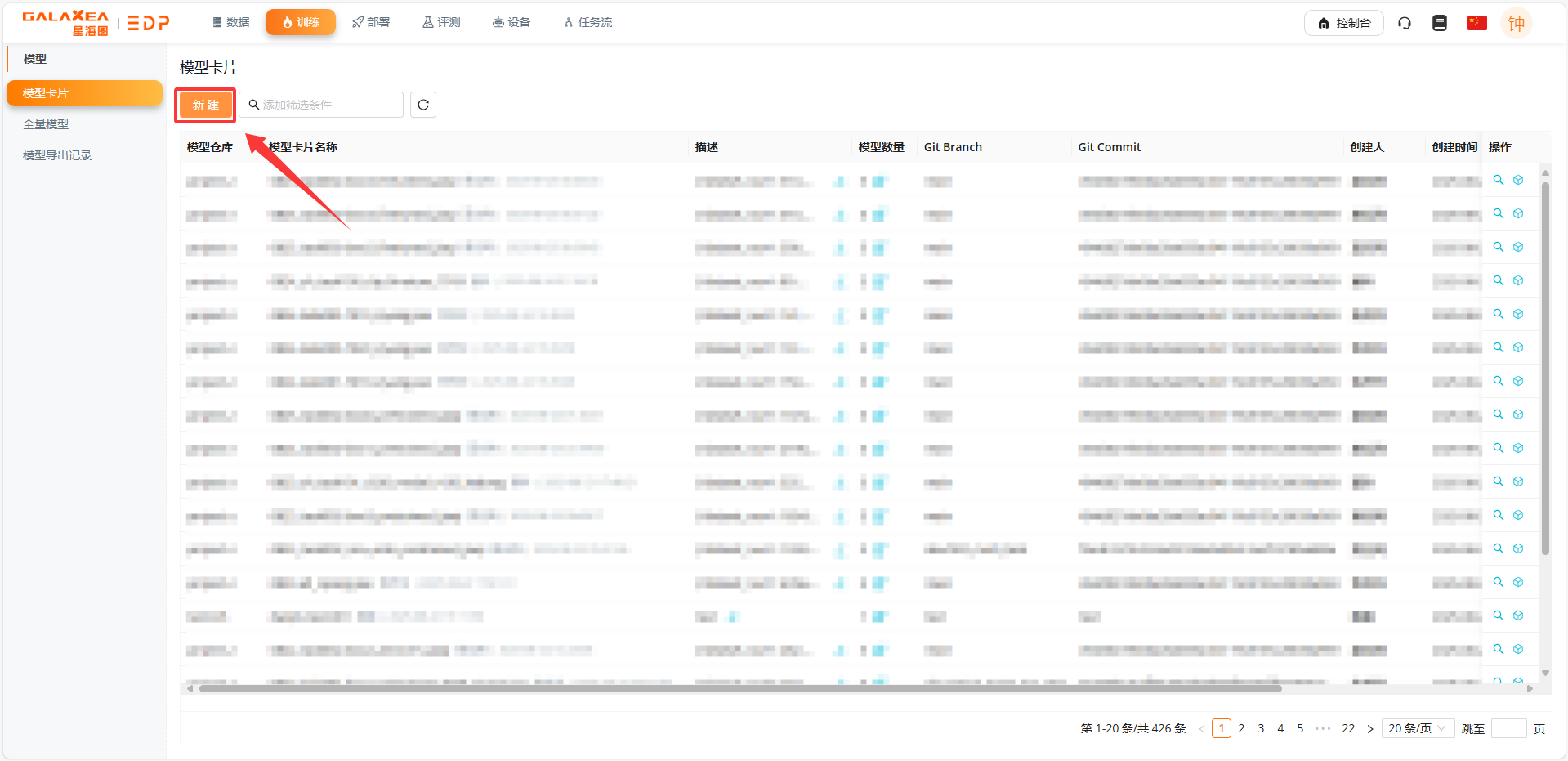Click the cube icon in first table row
The height and width of the screenshot is (761, 1568).
[x=1518, y=180]
